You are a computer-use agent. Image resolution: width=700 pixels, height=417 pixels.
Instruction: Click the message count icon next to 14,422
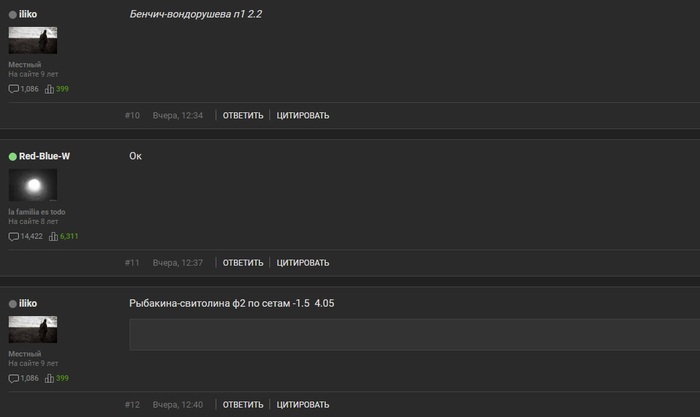pyautogui.click(x=13, y=236)
